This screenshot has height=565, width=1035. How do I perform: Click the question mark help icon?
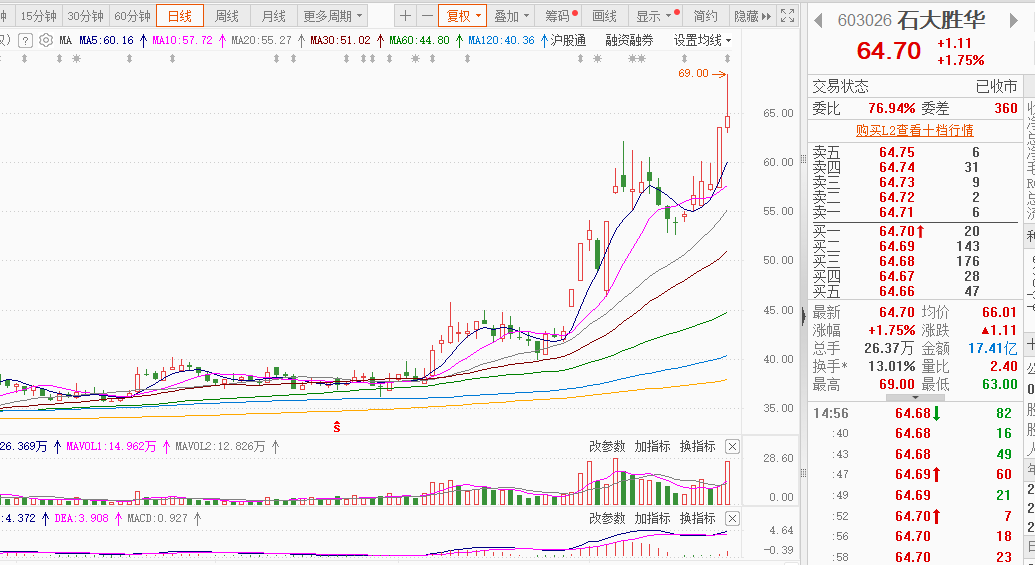(24, 41)
